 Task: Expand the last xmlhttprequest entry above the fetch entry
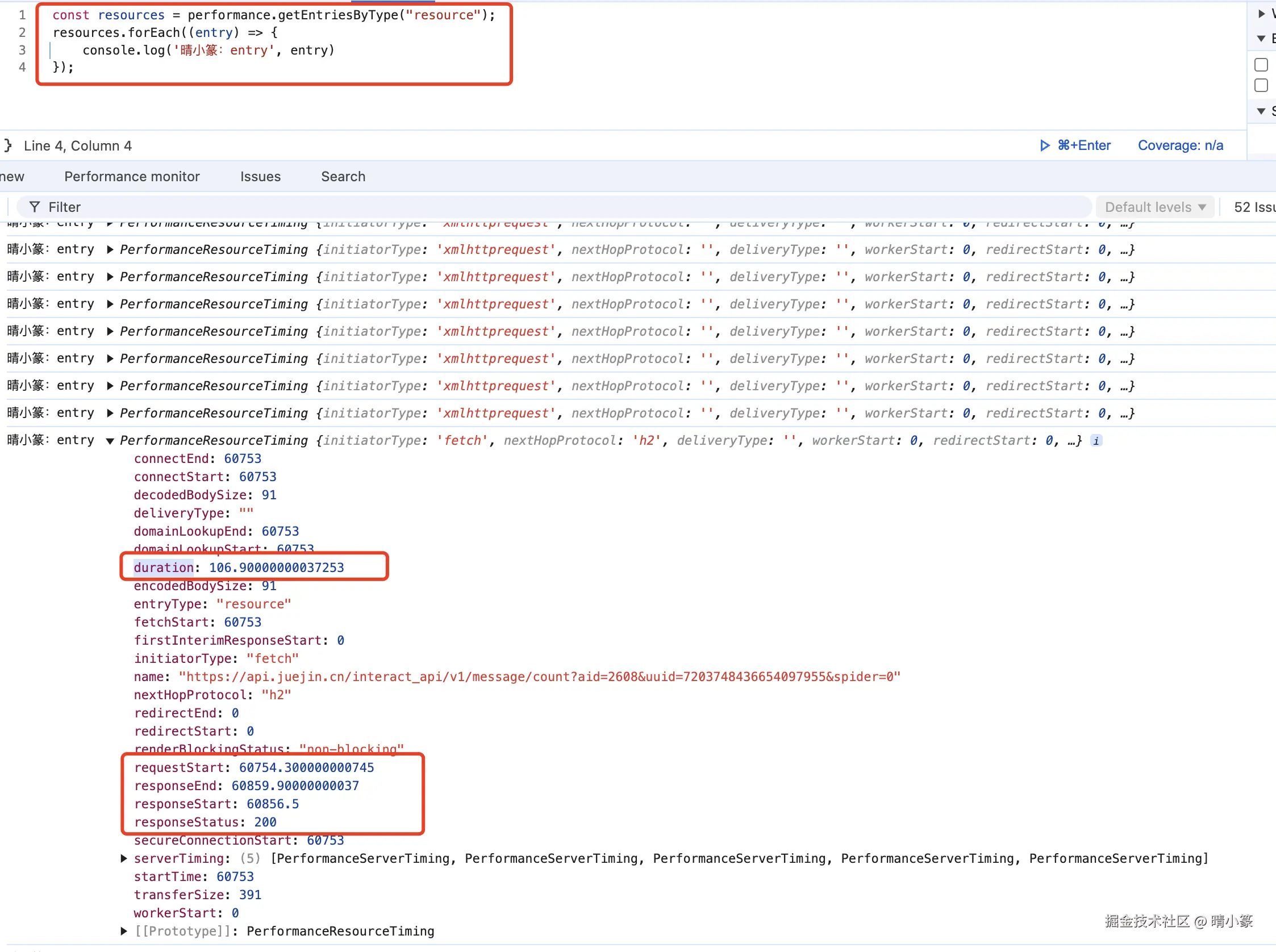click(x=110, y=414)
